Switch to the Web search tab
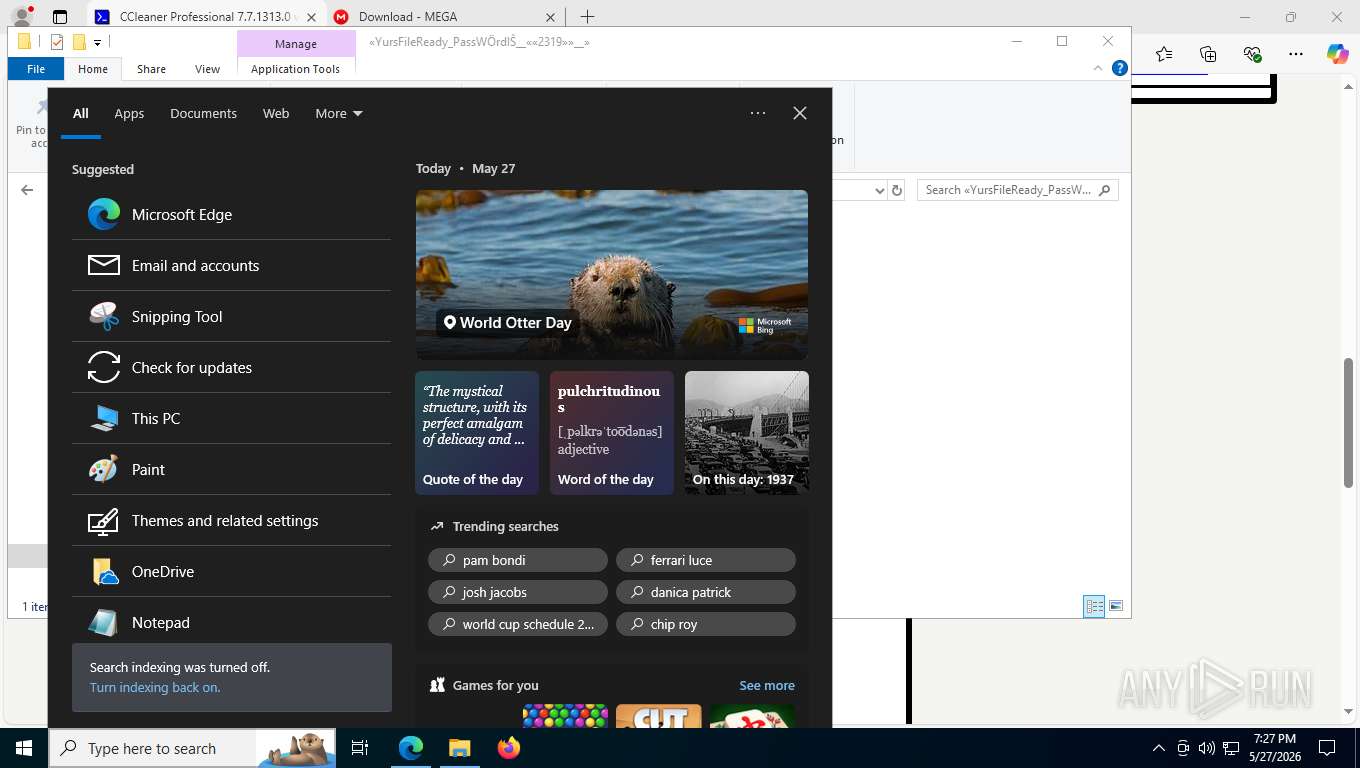This screenshot has width=1360, height=768. point(276,113)
